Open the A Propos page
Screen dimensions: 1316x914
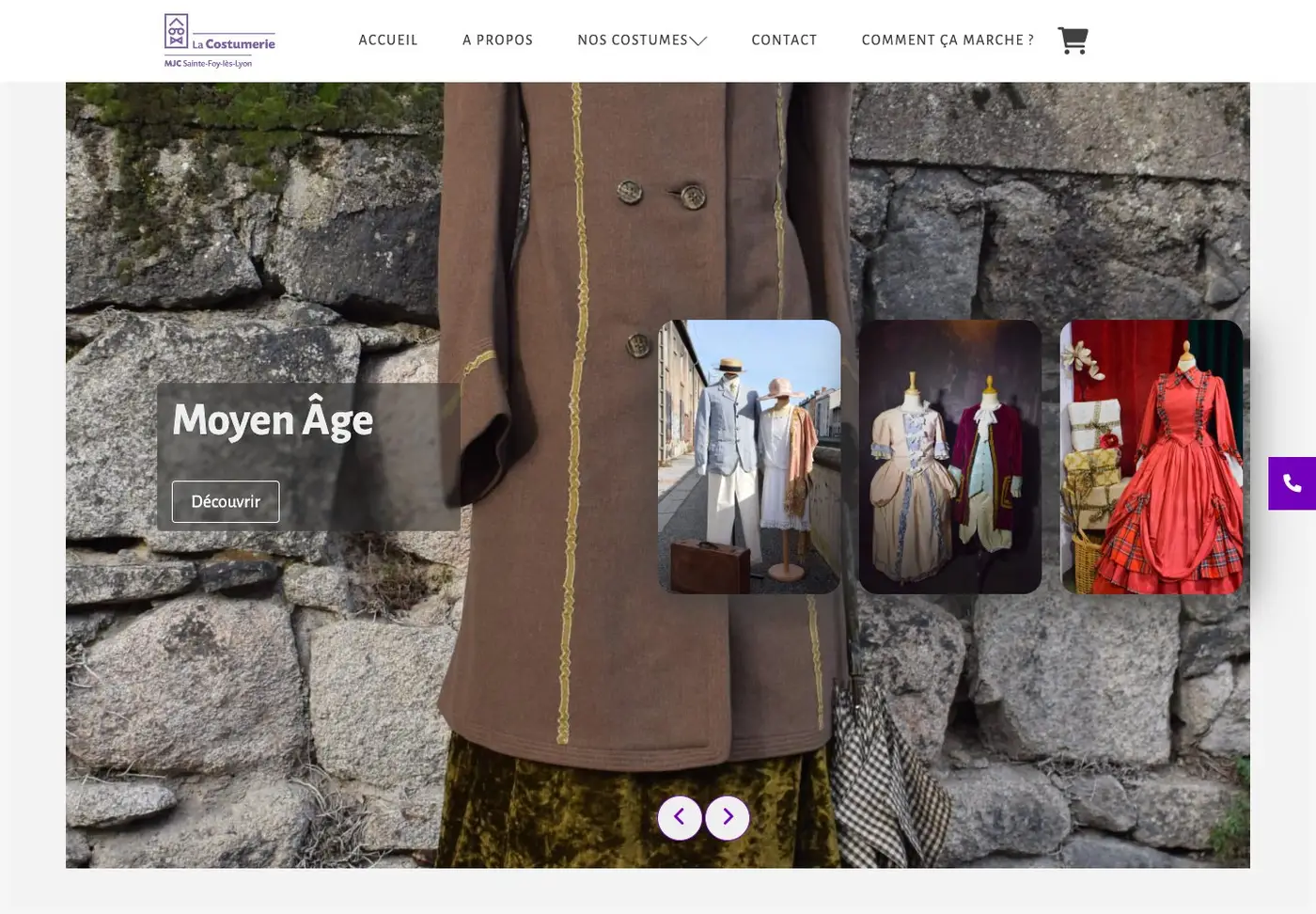(497, 39)
